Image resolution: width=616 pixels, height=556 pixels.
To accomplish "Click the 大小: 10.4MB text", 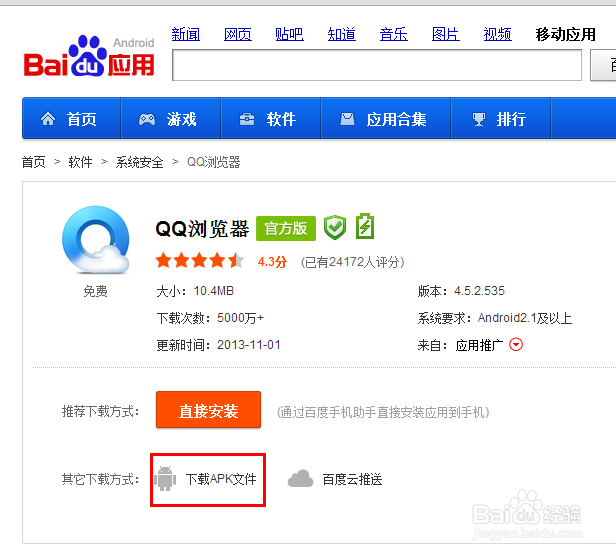I will click(195, 291).
